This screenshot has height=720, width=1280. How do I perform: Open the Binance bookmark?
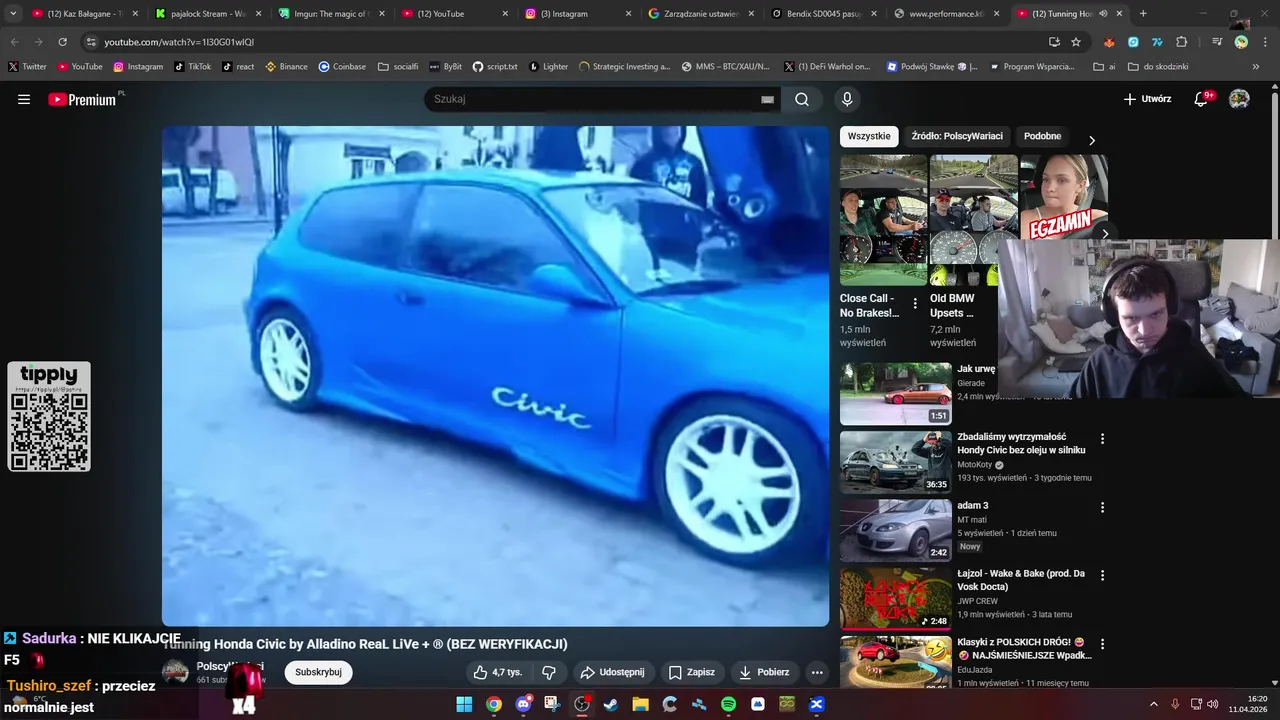[x=286, y=67]
